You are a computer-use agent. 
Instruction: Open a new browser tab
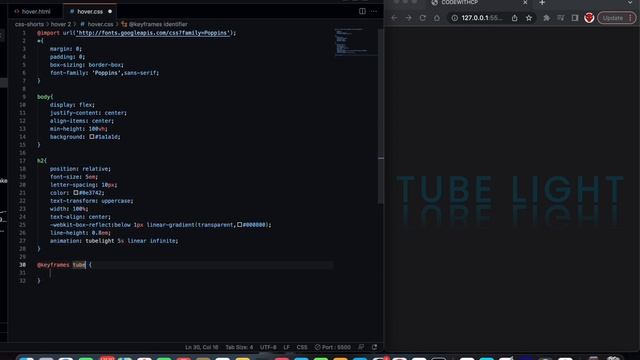[542, 3]
